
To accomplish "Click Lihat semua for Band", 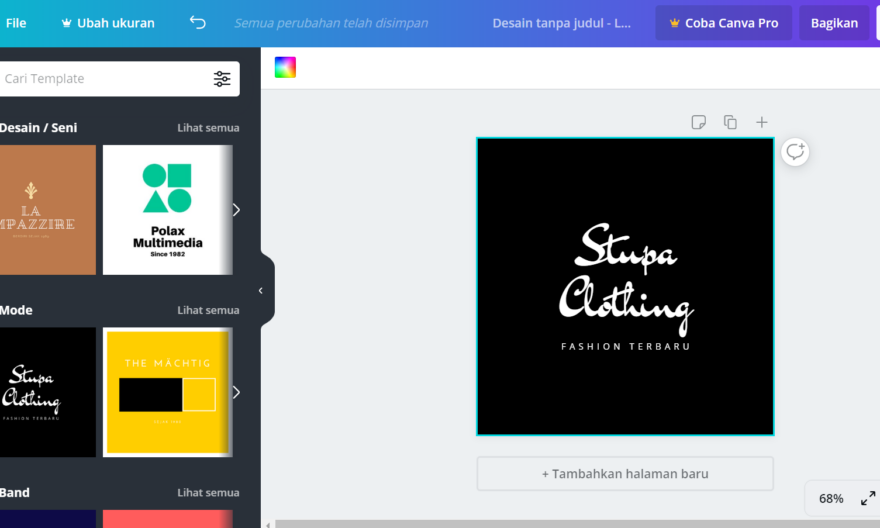I will pos(208,493).
